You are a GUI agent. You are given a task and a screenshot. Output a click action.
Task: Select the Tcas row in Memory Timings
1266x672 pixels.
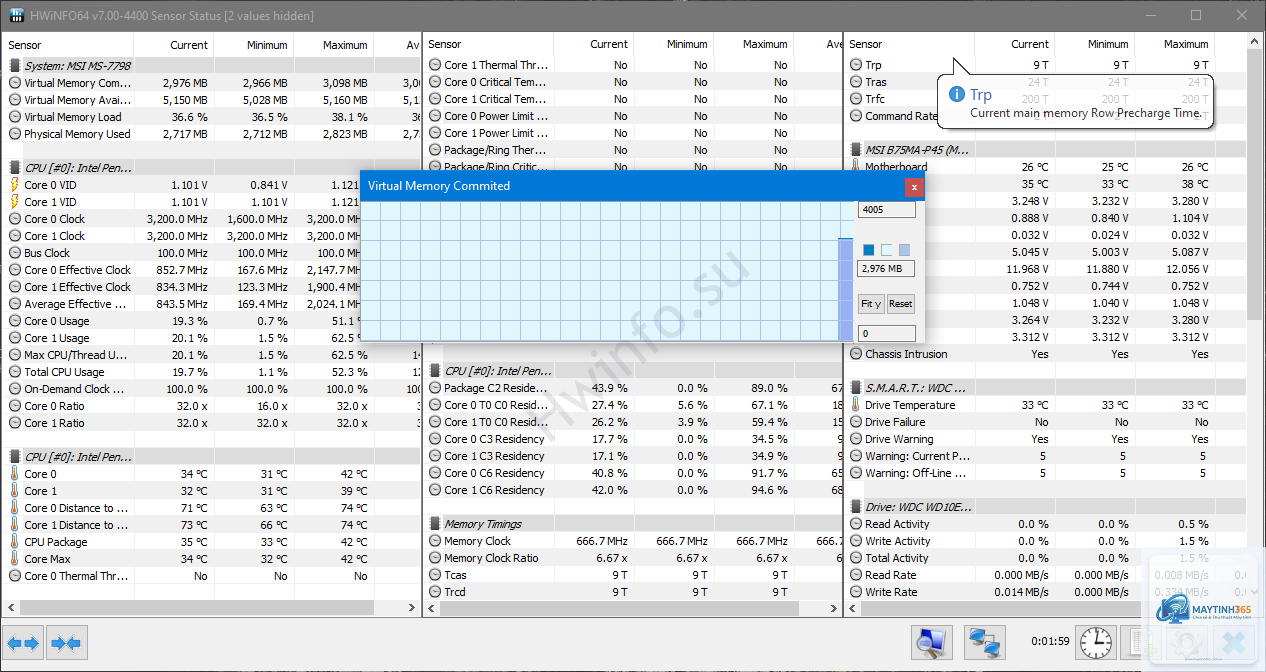[x=634, y=575]
